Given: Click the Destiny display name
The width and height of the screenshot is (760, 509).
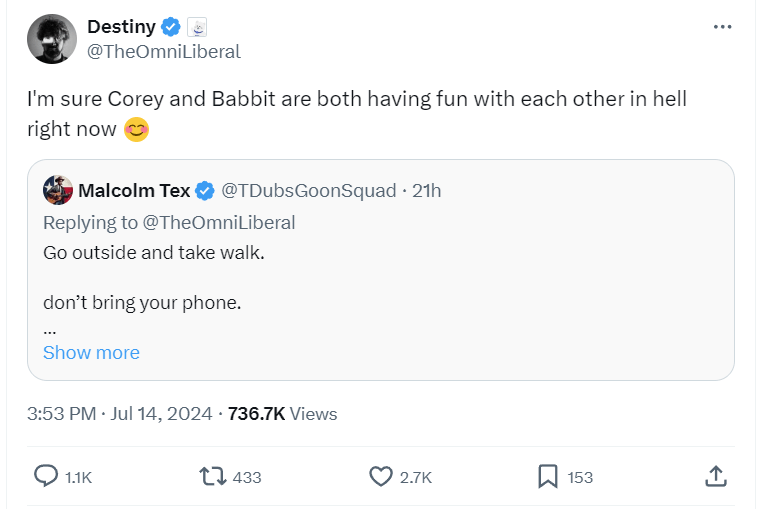Looking at the screenshot, I should tap(121, 27).
